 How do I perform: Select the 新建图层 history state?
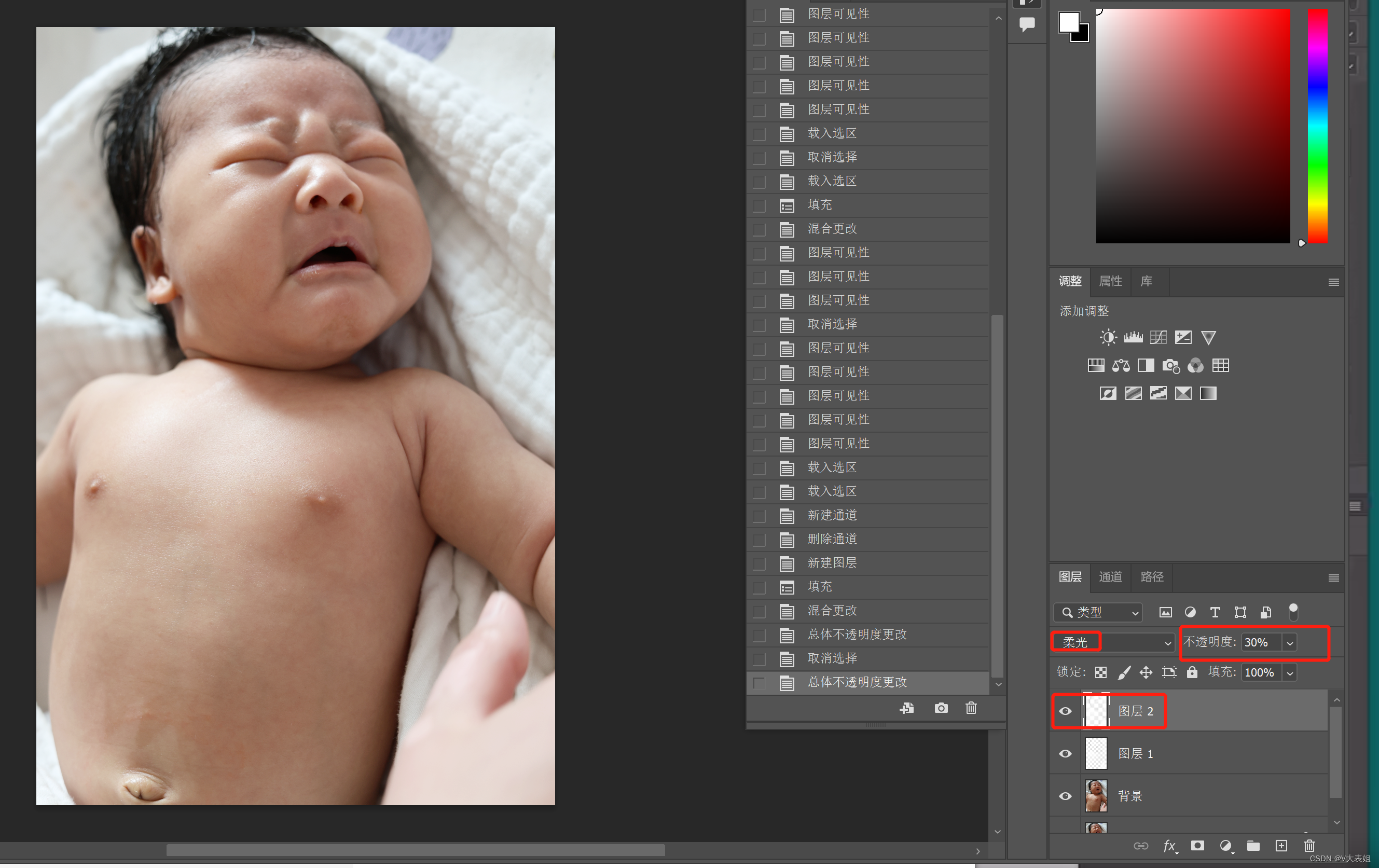click(832, 563)
